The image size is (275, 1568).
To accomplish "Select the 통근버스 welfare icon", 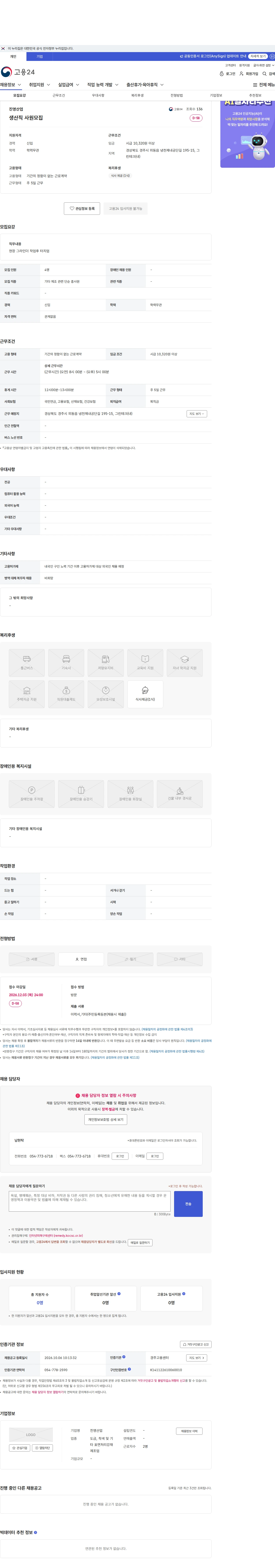I will tap(27, 663).
